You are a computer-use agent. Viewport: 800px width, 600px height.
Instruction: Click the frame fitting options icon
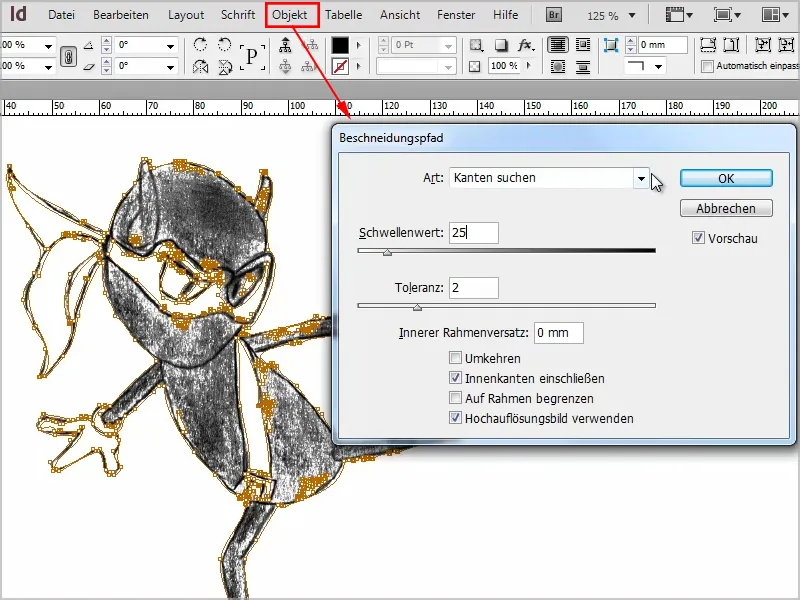click(x=710, y=45)
